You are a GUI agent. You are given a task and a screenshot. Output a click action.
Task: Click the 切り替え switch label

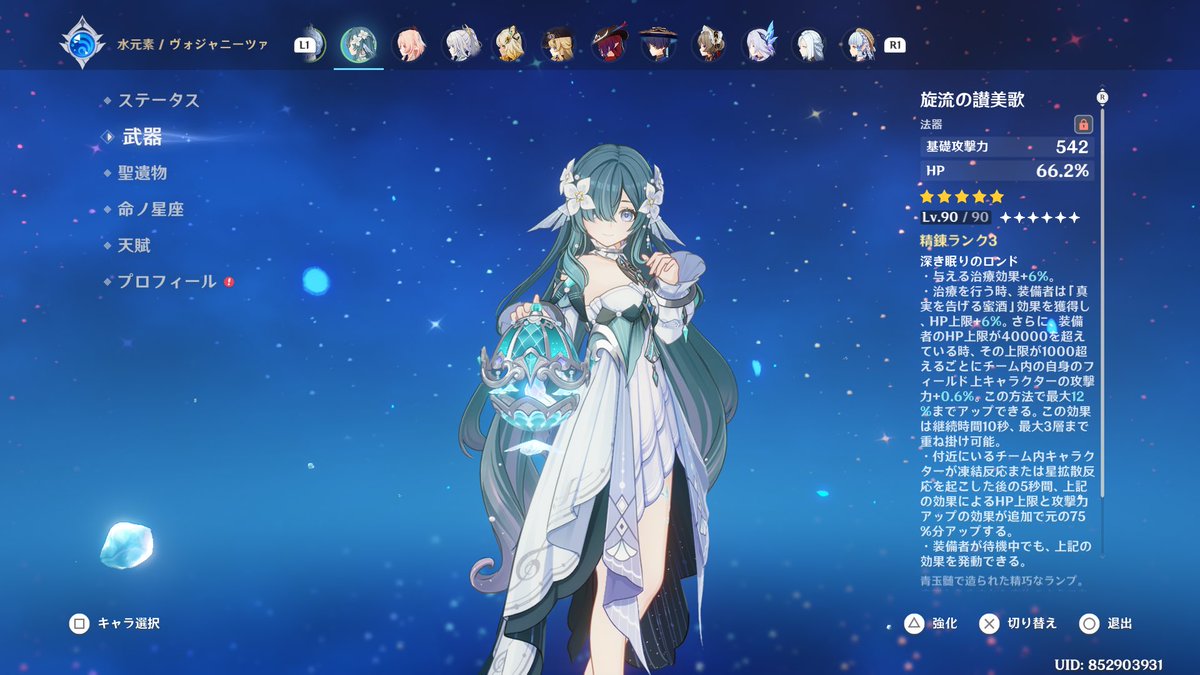pos(1032,624)
